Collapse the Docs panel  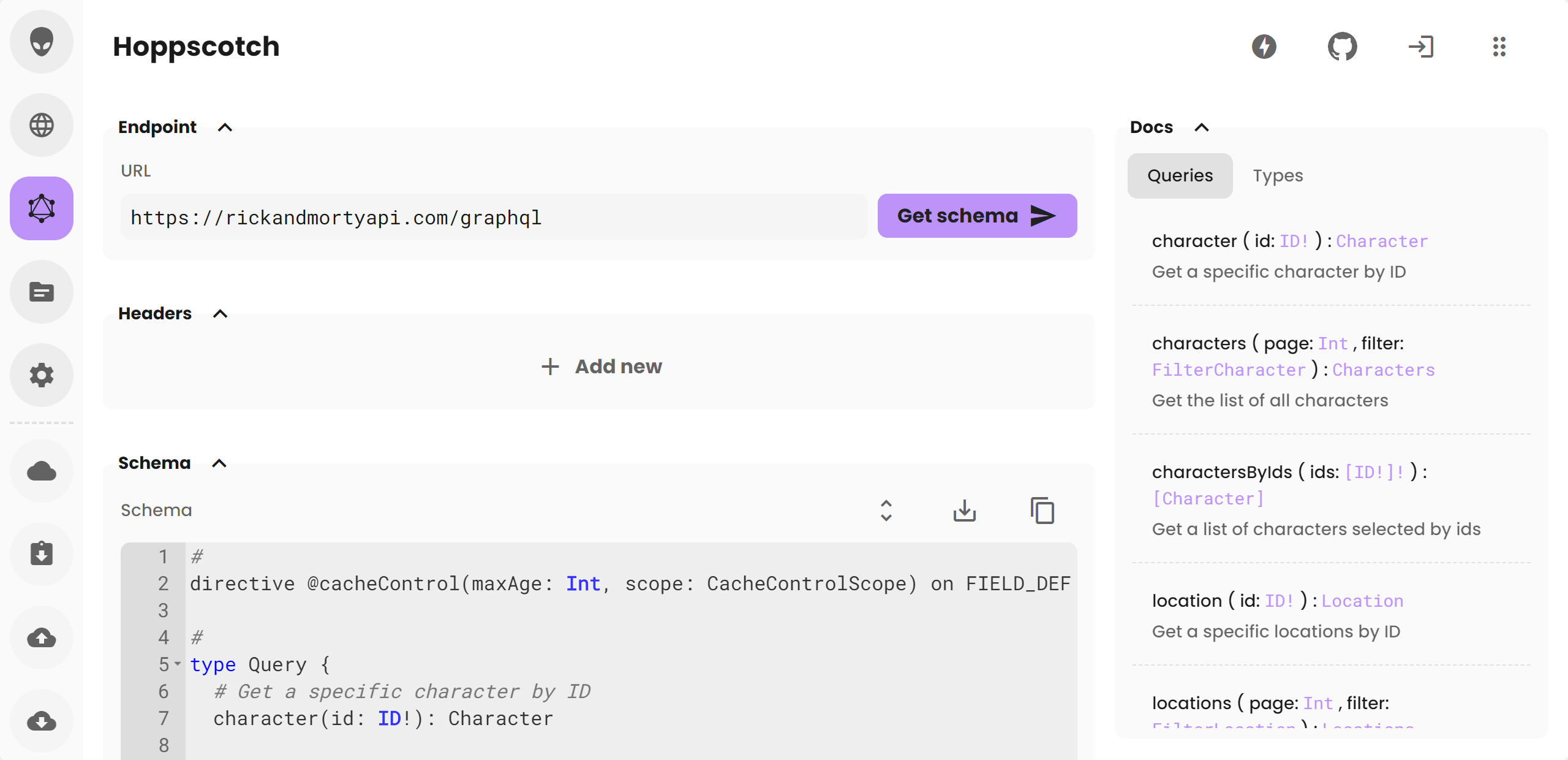click(x=1202, y=127)
